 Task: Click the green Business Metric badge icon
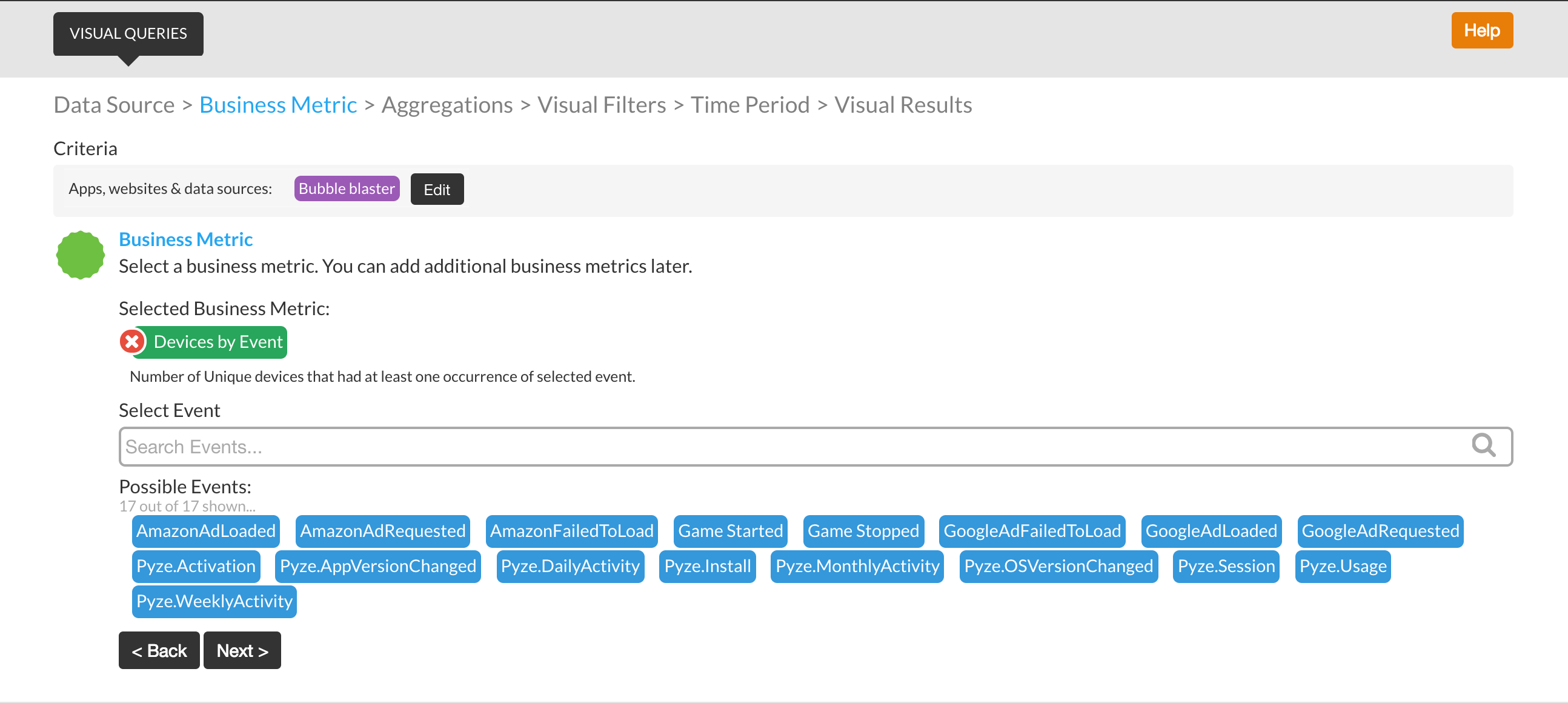[81, 255]
